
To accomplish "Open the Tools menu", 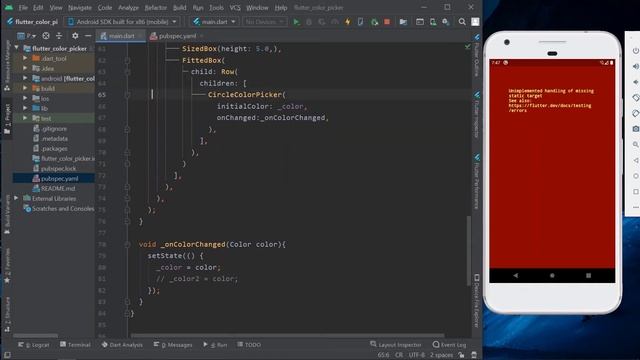I will pyautogui.click(x=216, y=8).
